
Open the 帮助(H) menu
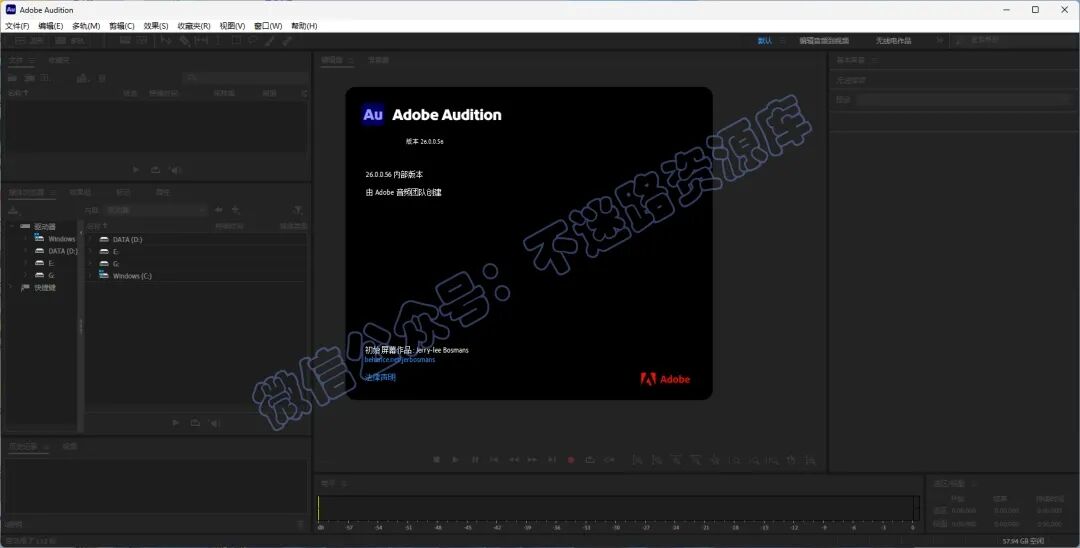pyautogui.click(x=304, y=25)
